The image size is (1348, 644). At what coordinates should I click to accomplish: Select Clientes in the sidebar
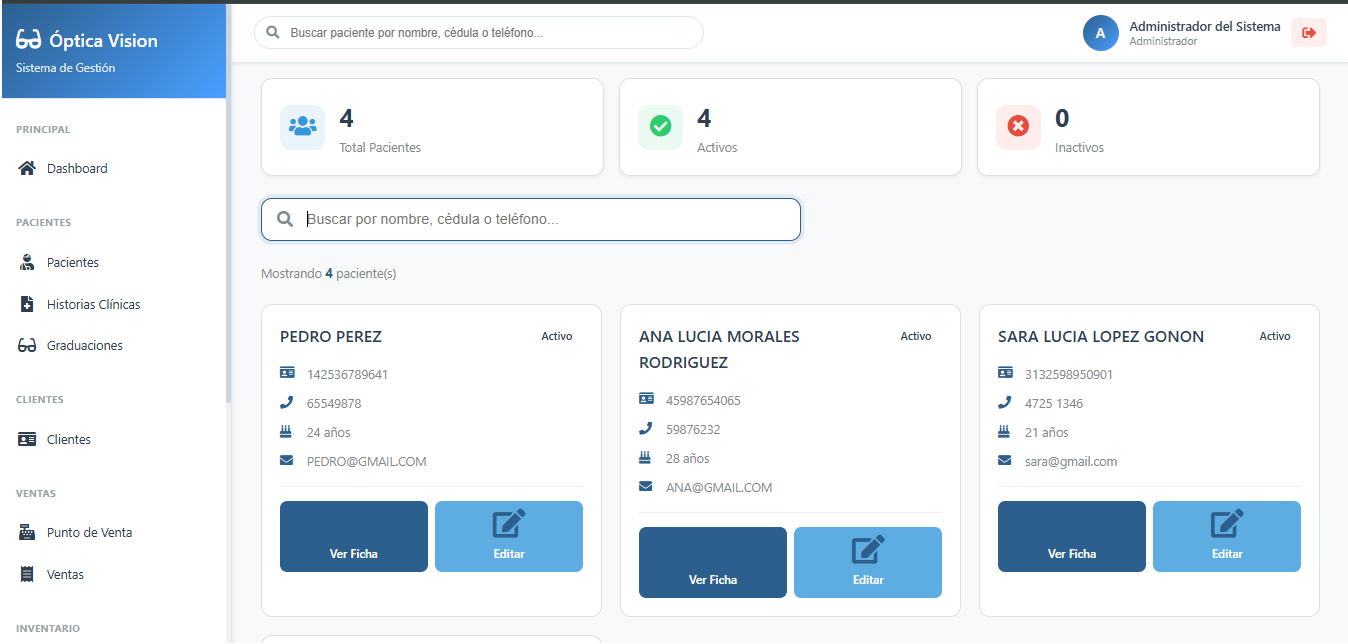[x=68, y=440]
